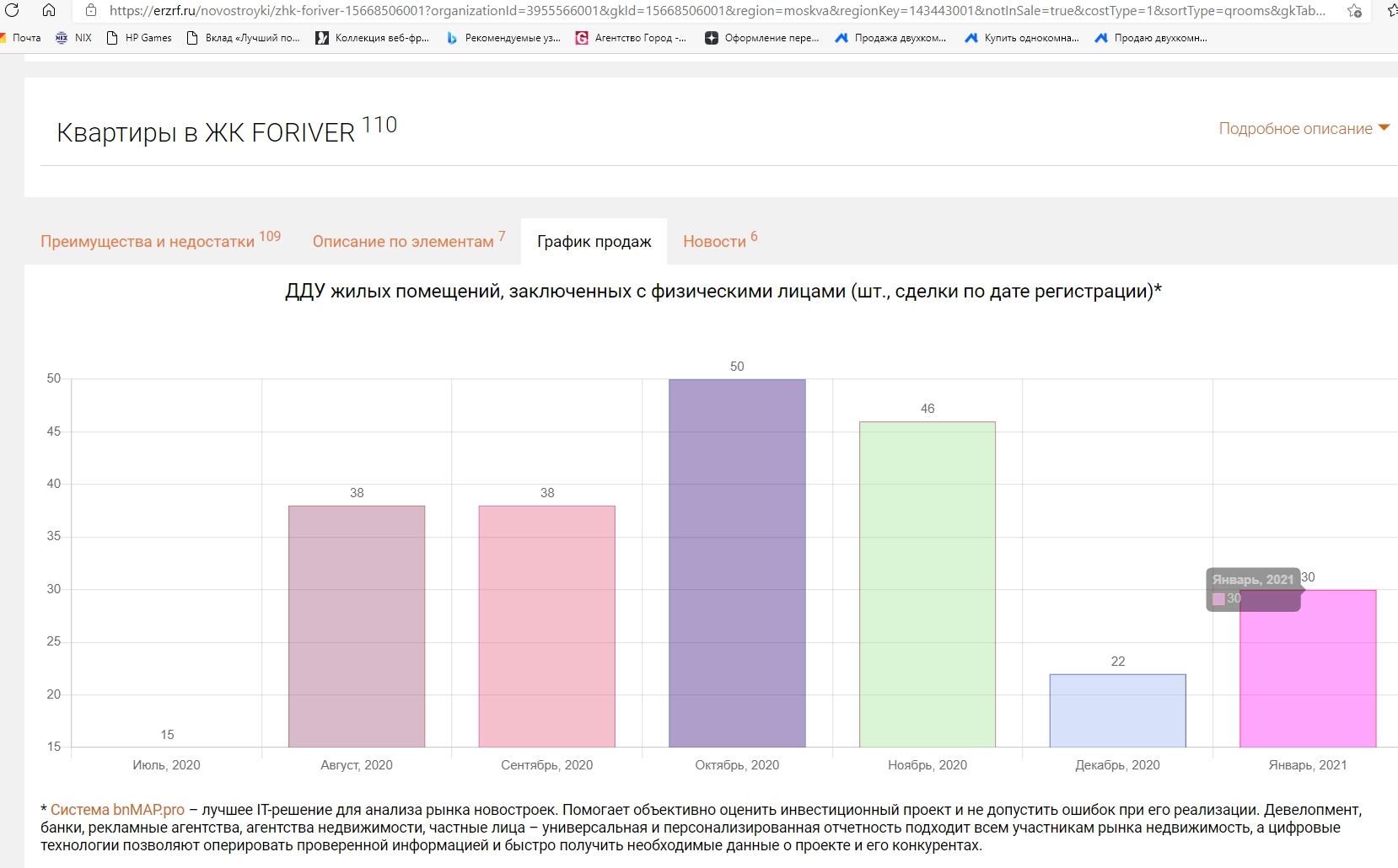Open the NIX bookmark
Viewport: 1398px width, 868px height.
coord(73,38)
